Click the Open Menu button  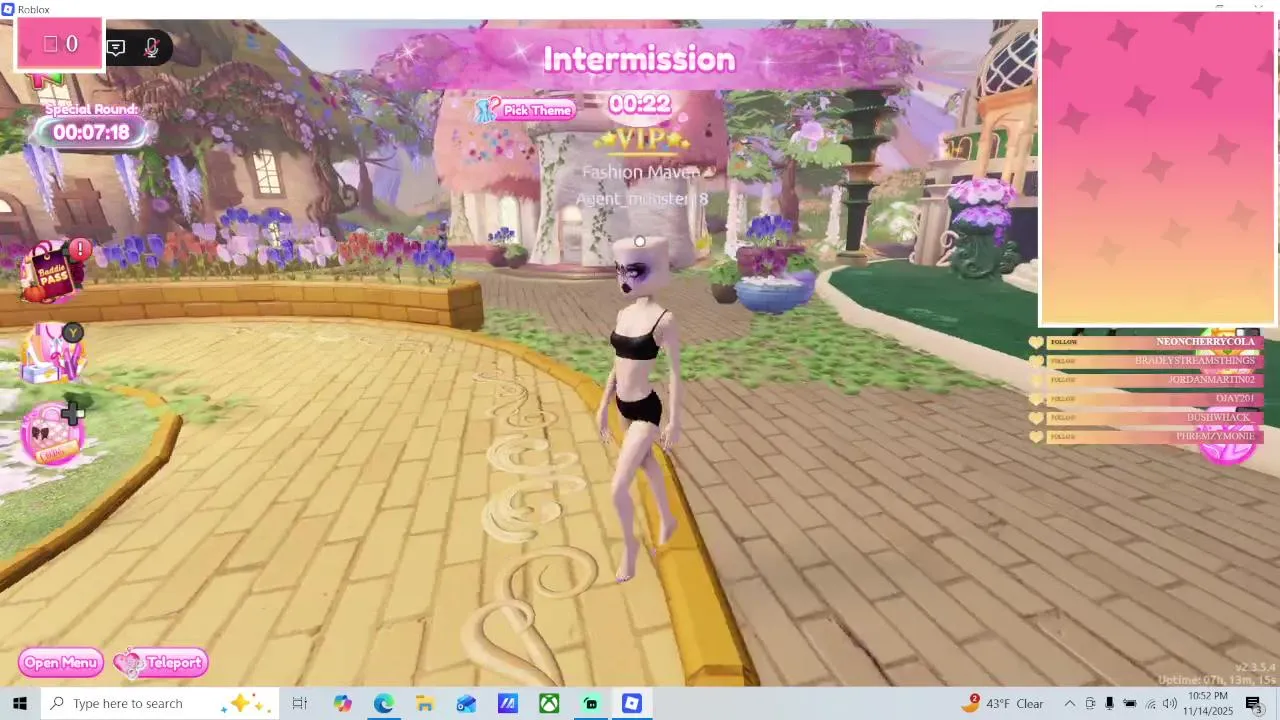tap(61, 663)
